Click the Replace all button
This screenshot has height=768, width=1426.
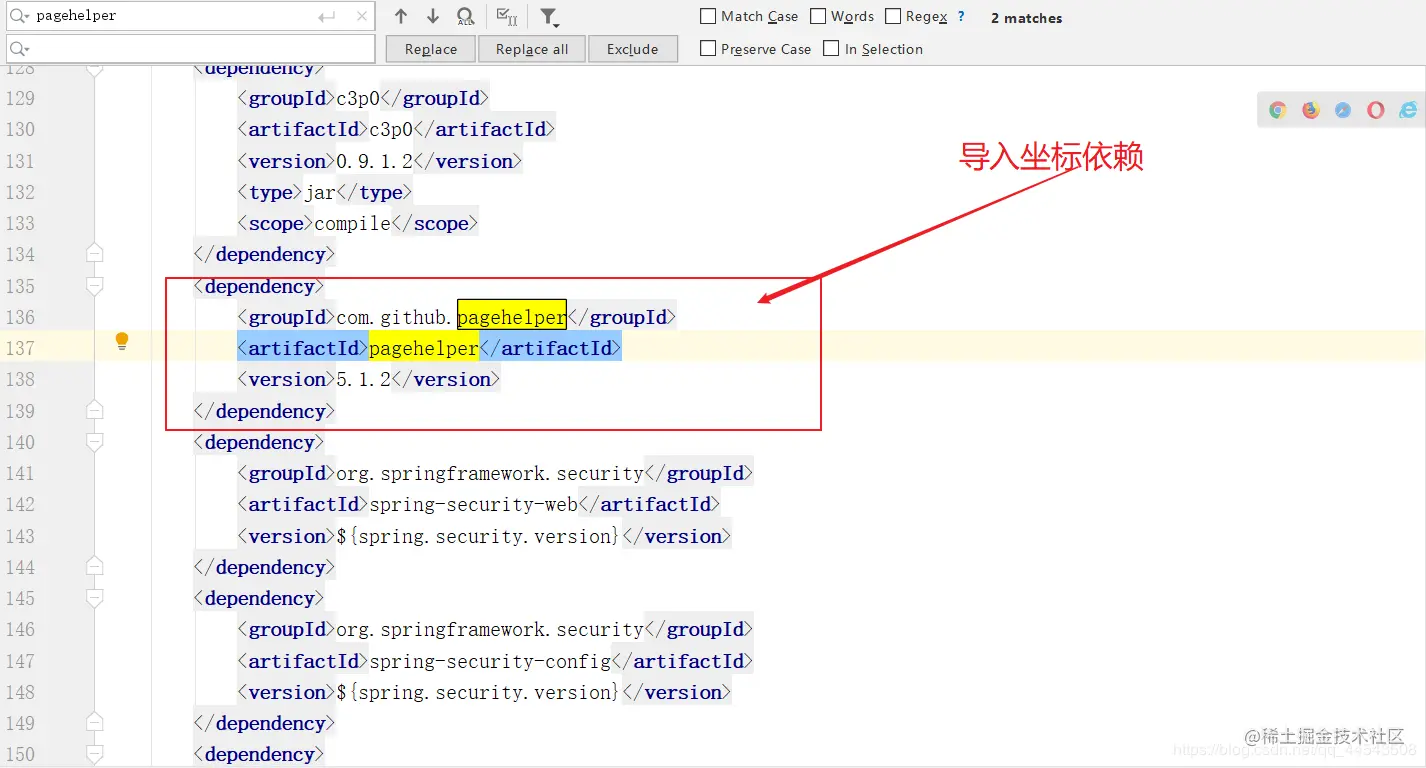click(532, 49)
